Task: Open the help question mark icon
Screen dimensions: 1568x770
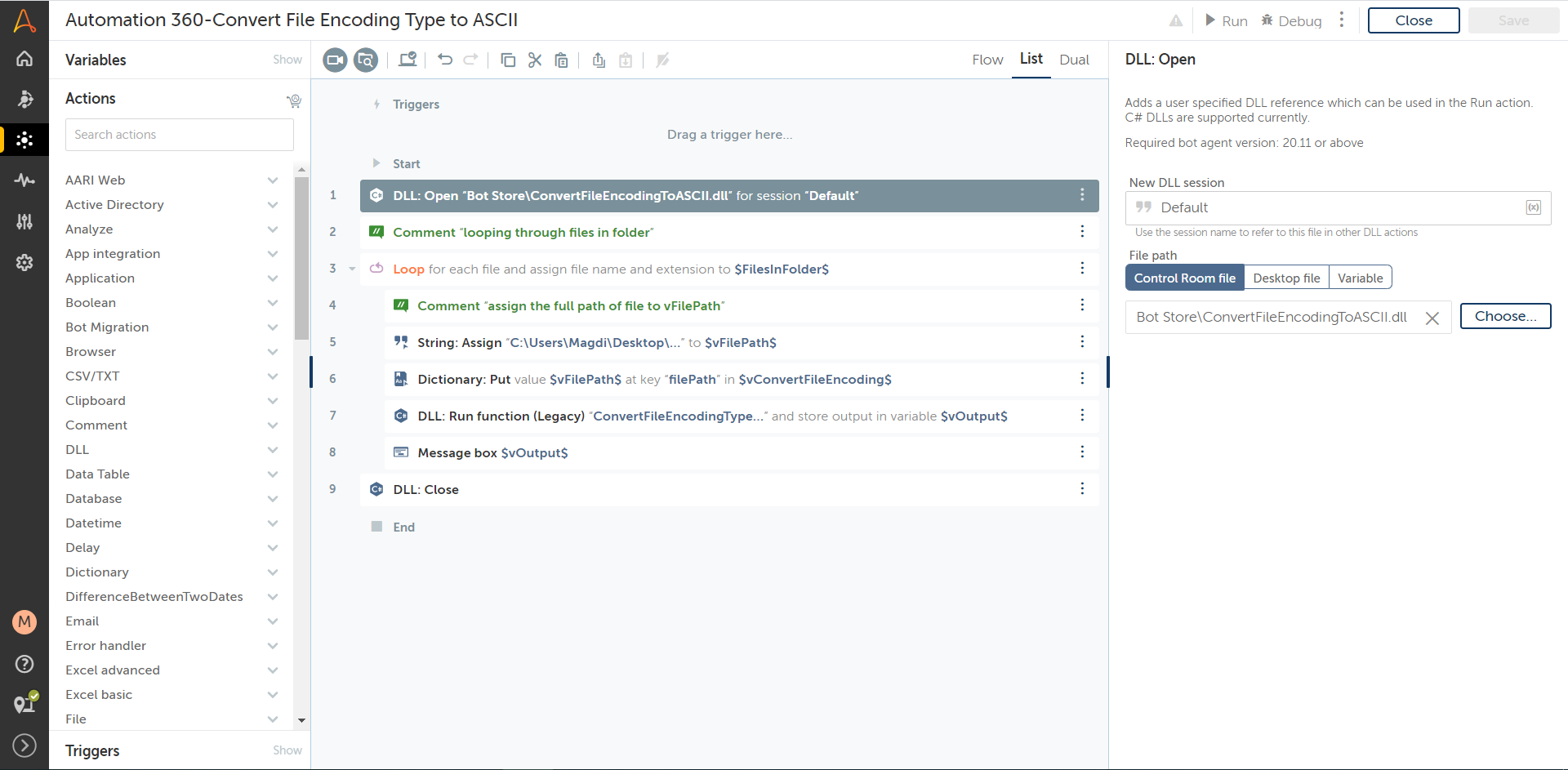Action: tap(24, 664)
